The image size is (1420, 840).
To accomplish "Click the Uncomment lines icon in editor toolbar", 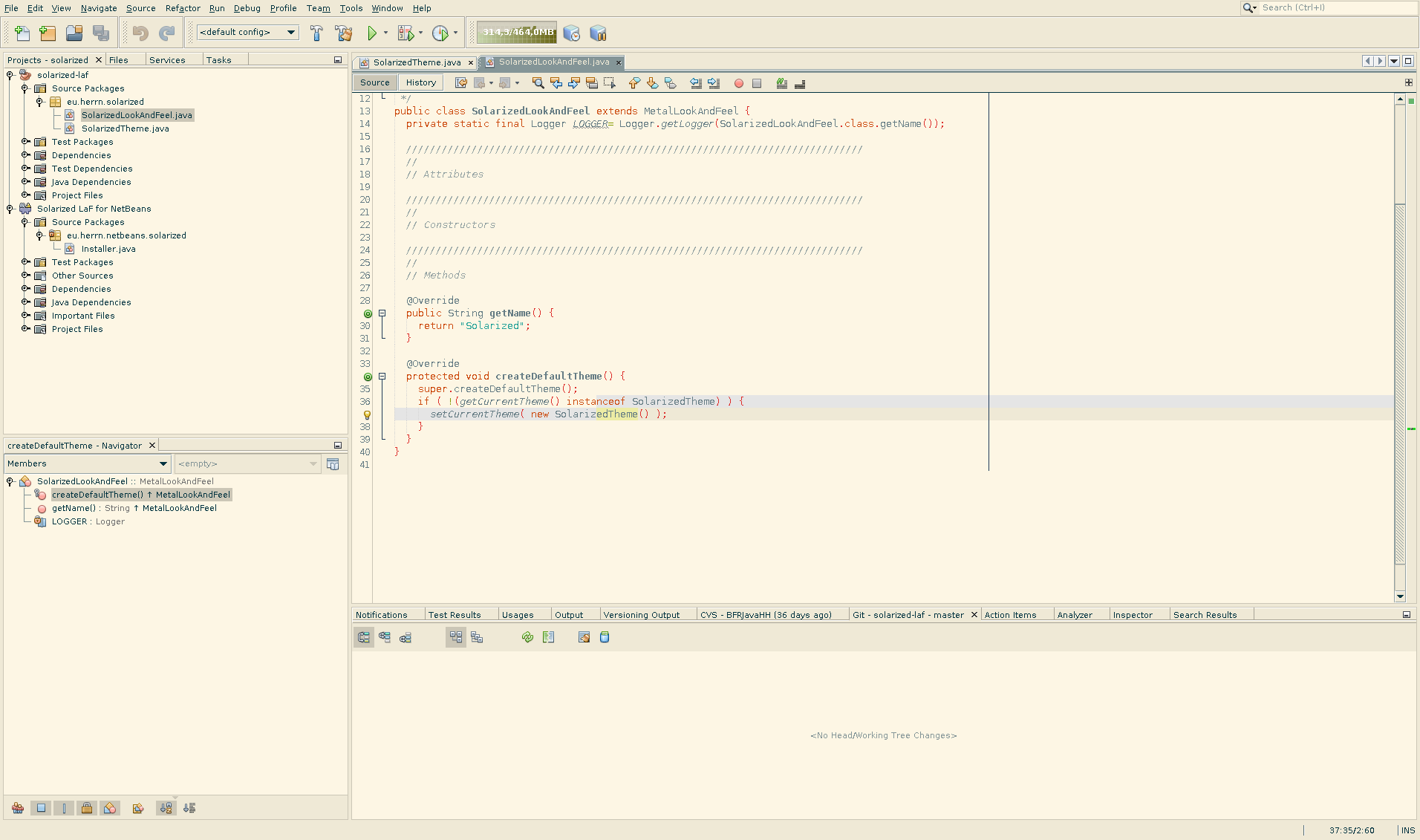I will [x=800, y=83].
